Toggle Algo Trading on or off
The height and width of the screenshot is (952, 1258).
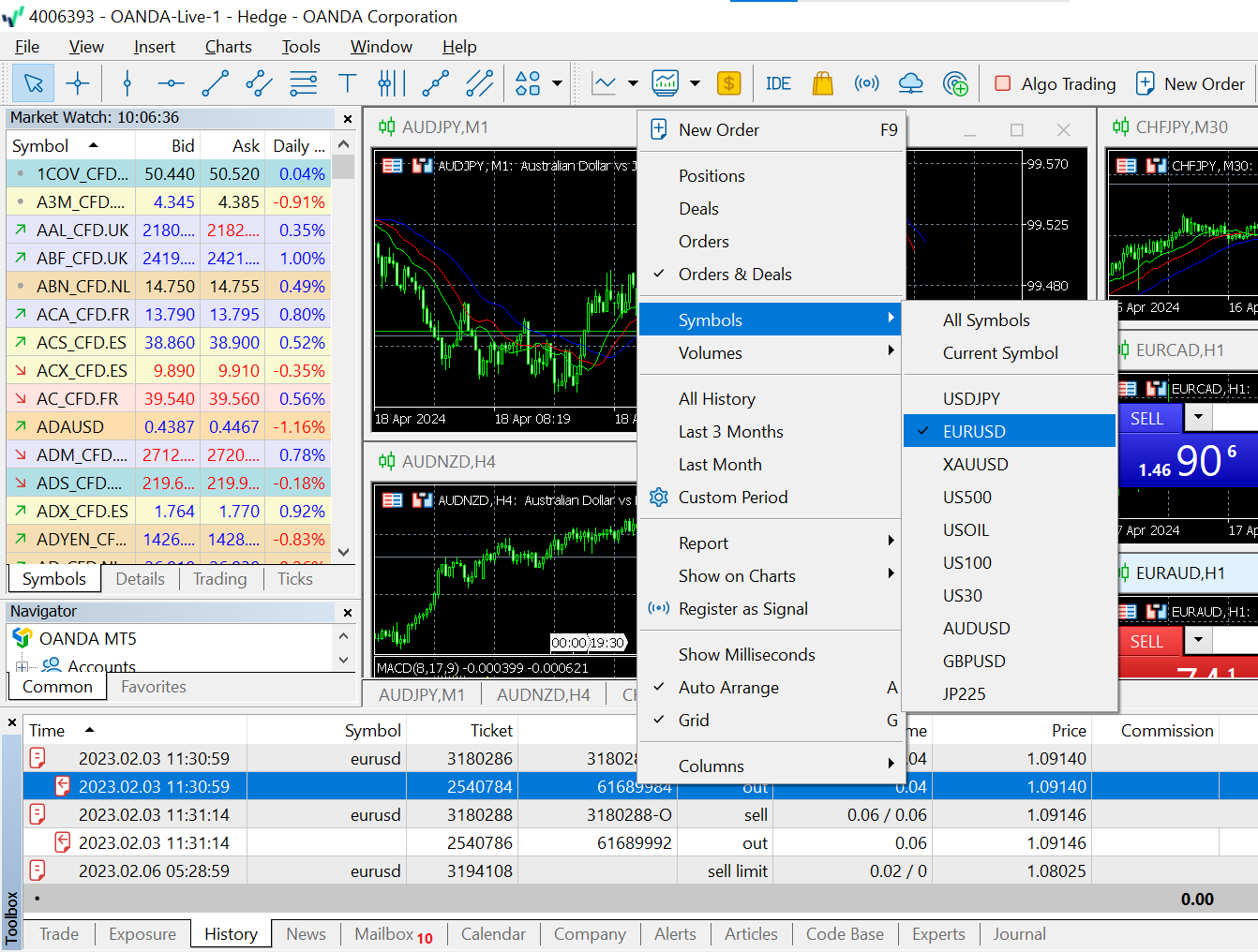click(1055, 83)
